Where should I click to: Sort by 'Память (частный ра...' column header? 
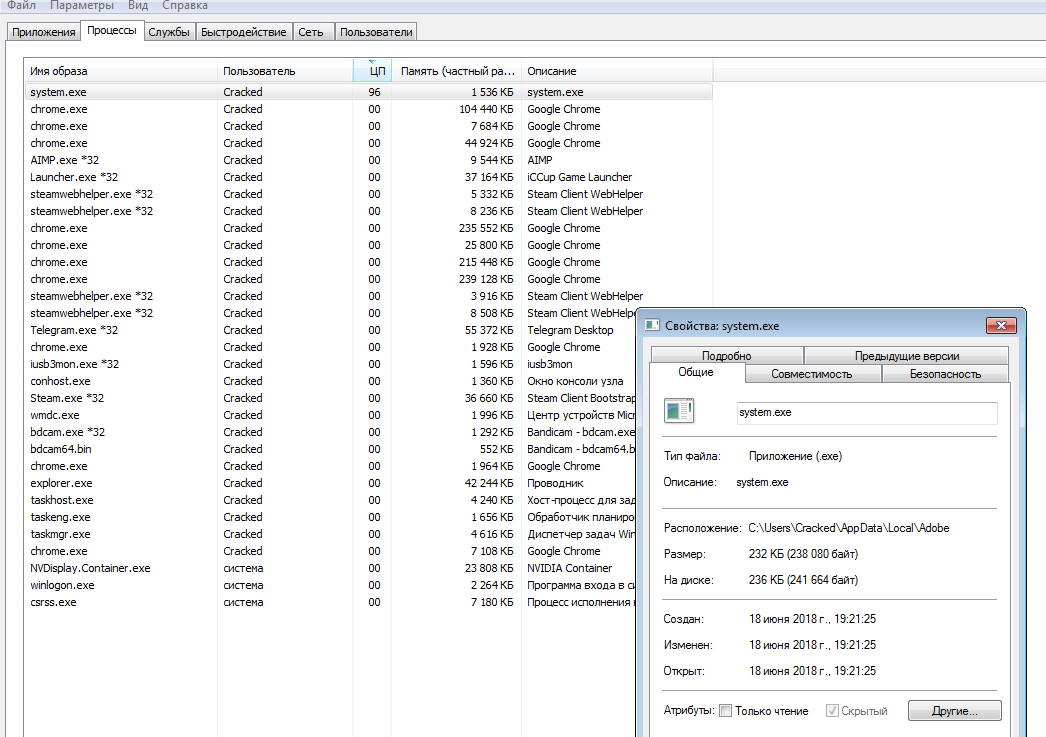pyautogui.click(x=456, y=71)
